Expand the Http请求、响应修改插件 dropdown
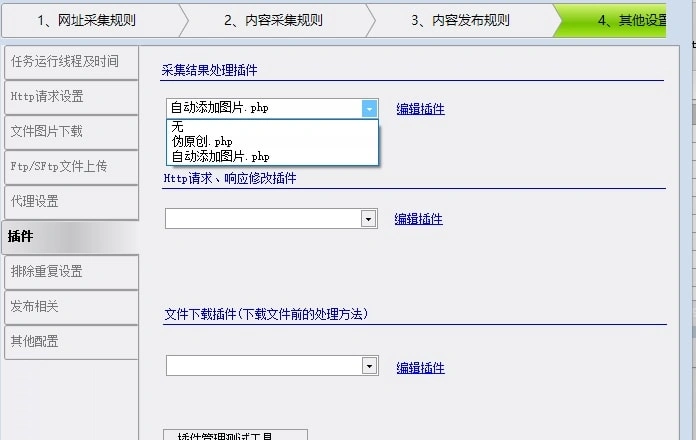This screenshot has height=440, width=696. [368, 219]
